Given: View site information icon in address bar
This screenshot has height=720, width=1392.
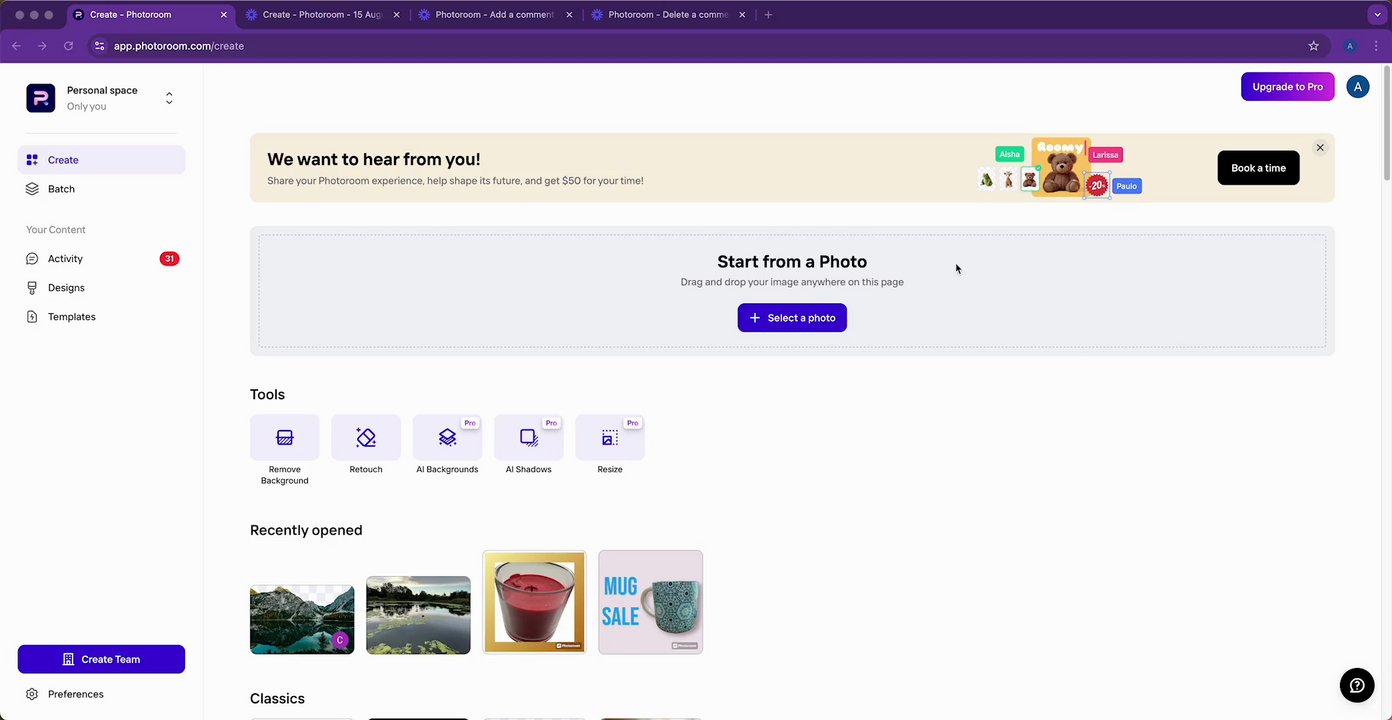Looking at the screenshot, I should click(98, 46).
